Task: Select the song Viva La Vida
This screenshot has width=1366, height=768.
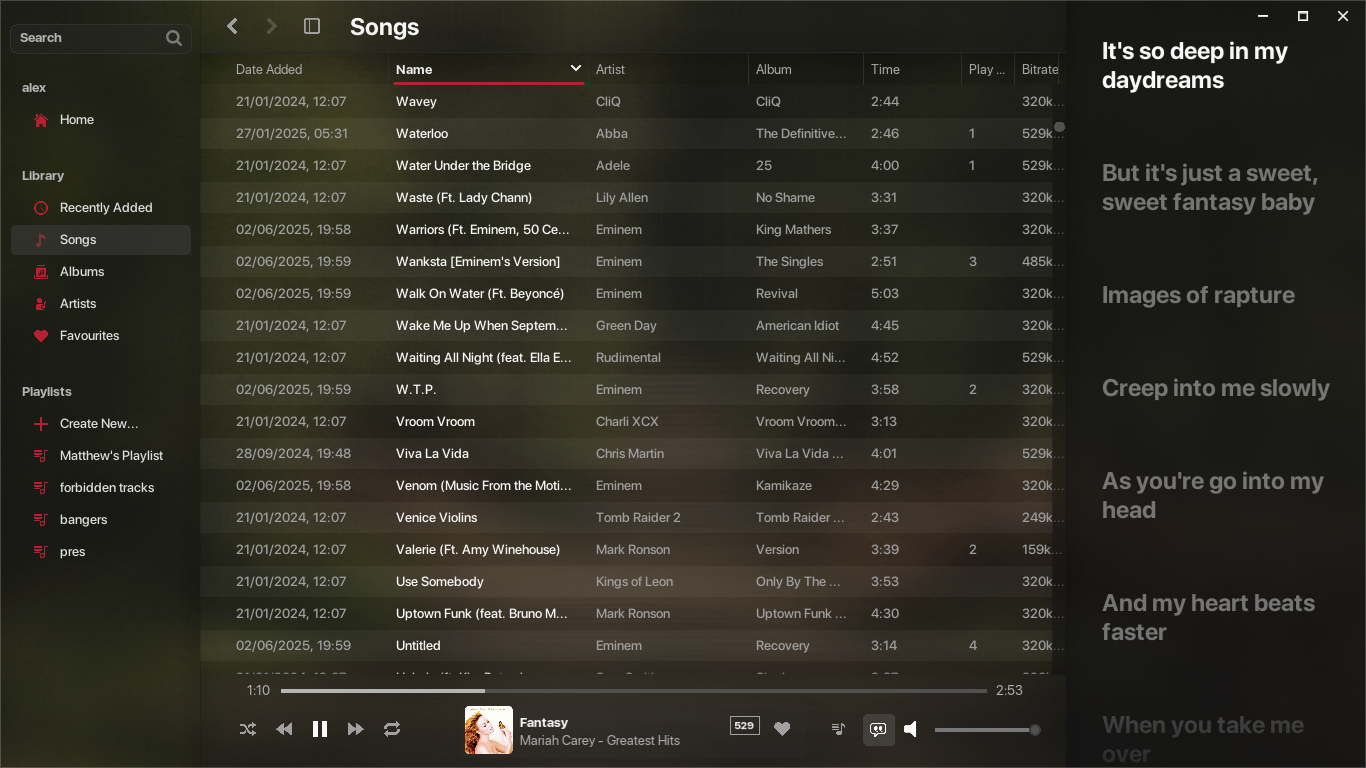Action: 432,454
